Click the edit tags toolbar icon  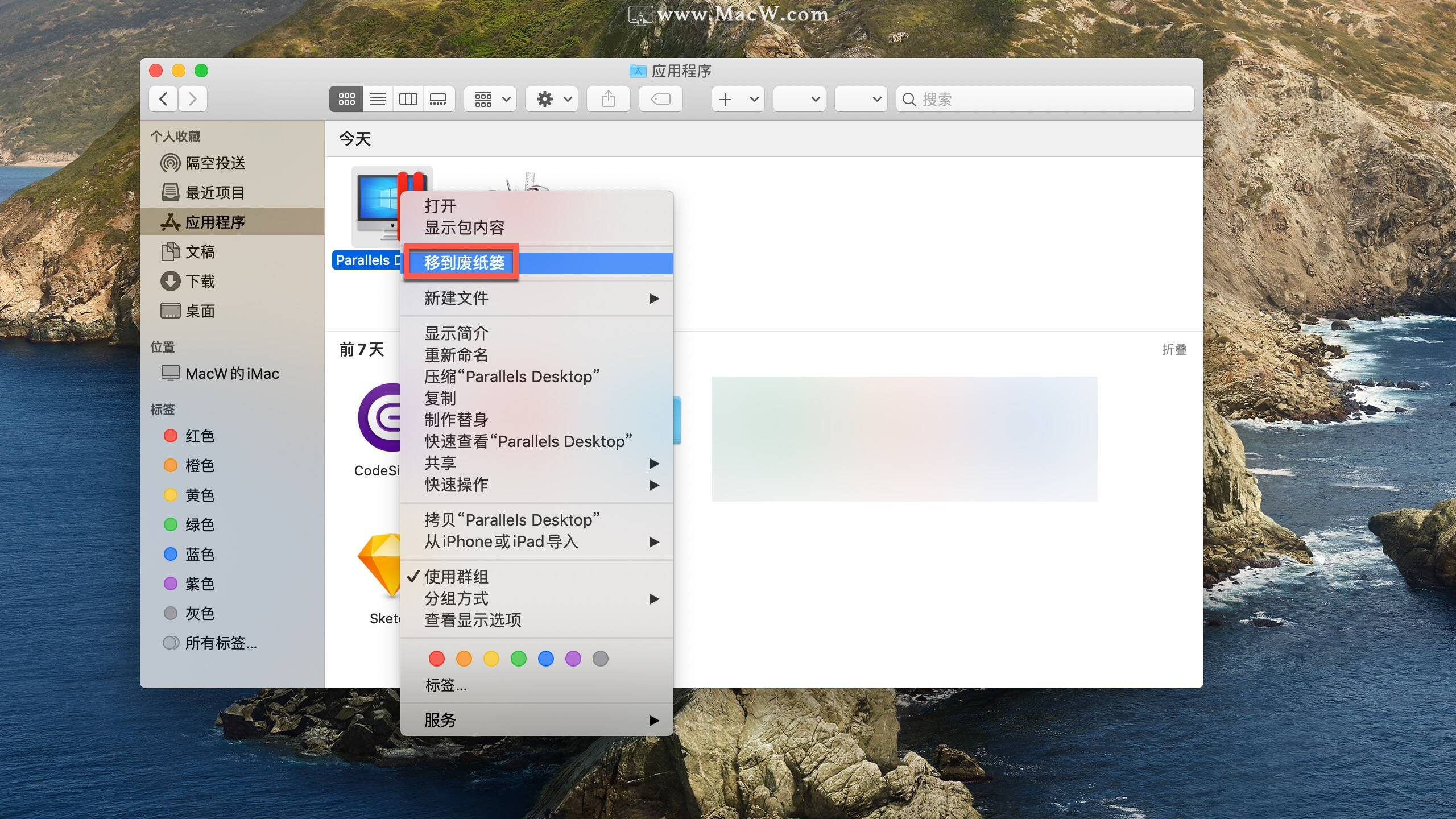tap(660, 100)
